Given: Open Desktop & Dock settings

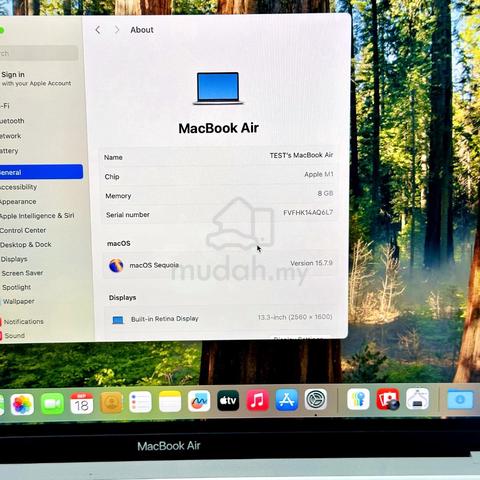Looking at the screenshot, I should point(26,245).
